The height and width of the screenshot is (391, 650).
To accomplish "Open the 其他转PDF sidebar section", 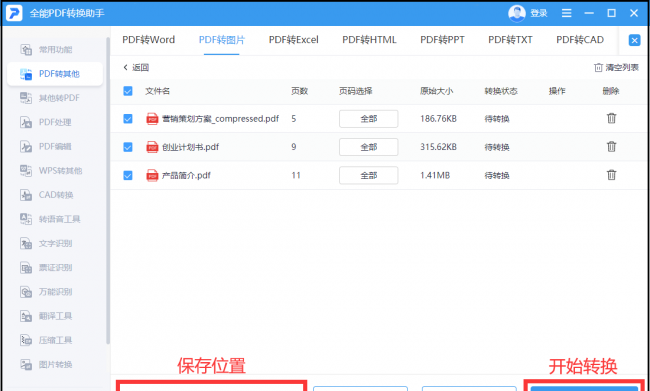I will pos(50,98).
